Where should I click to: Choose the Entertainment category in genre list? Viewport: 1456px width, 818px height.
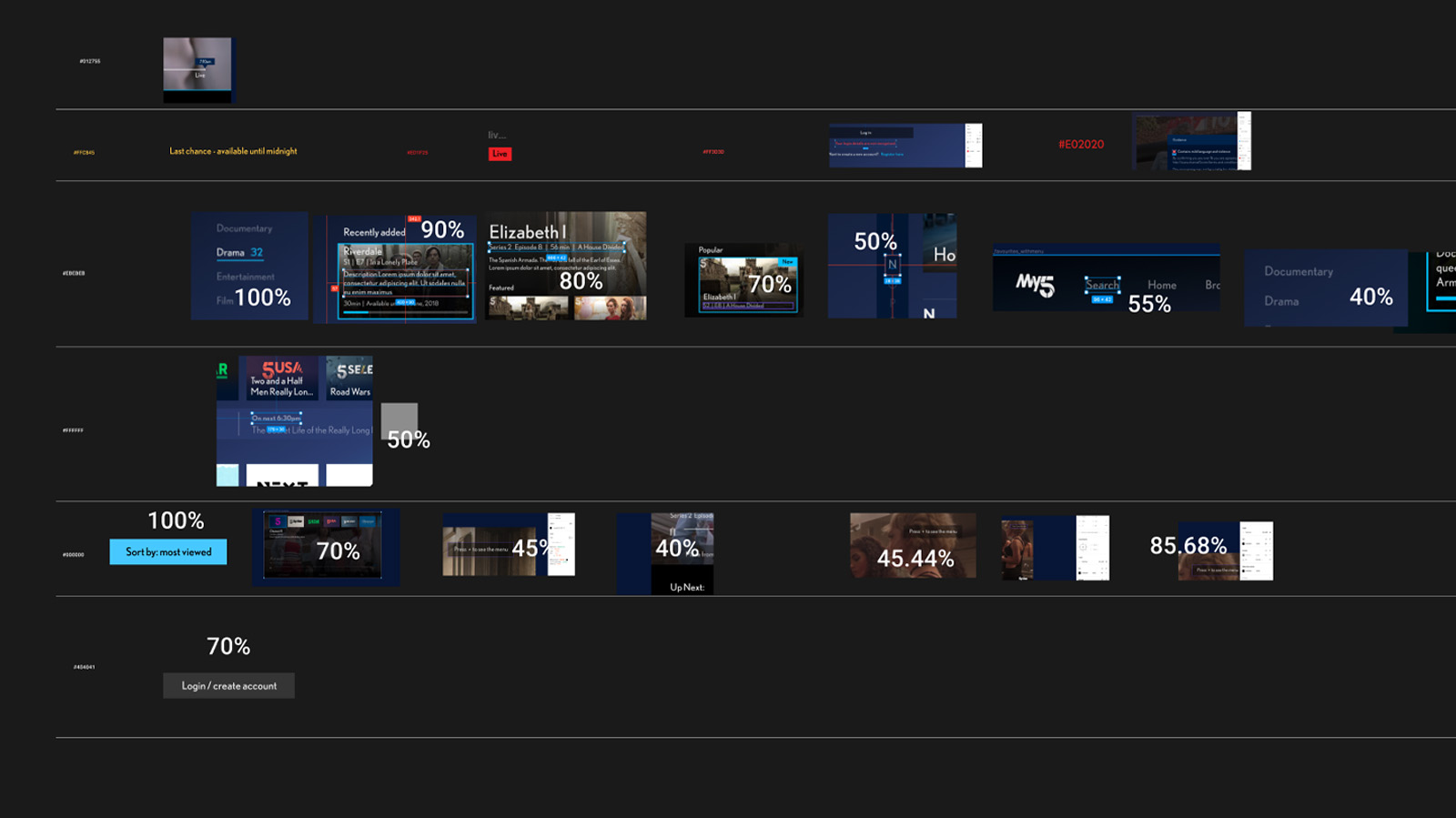coord(245,277)
